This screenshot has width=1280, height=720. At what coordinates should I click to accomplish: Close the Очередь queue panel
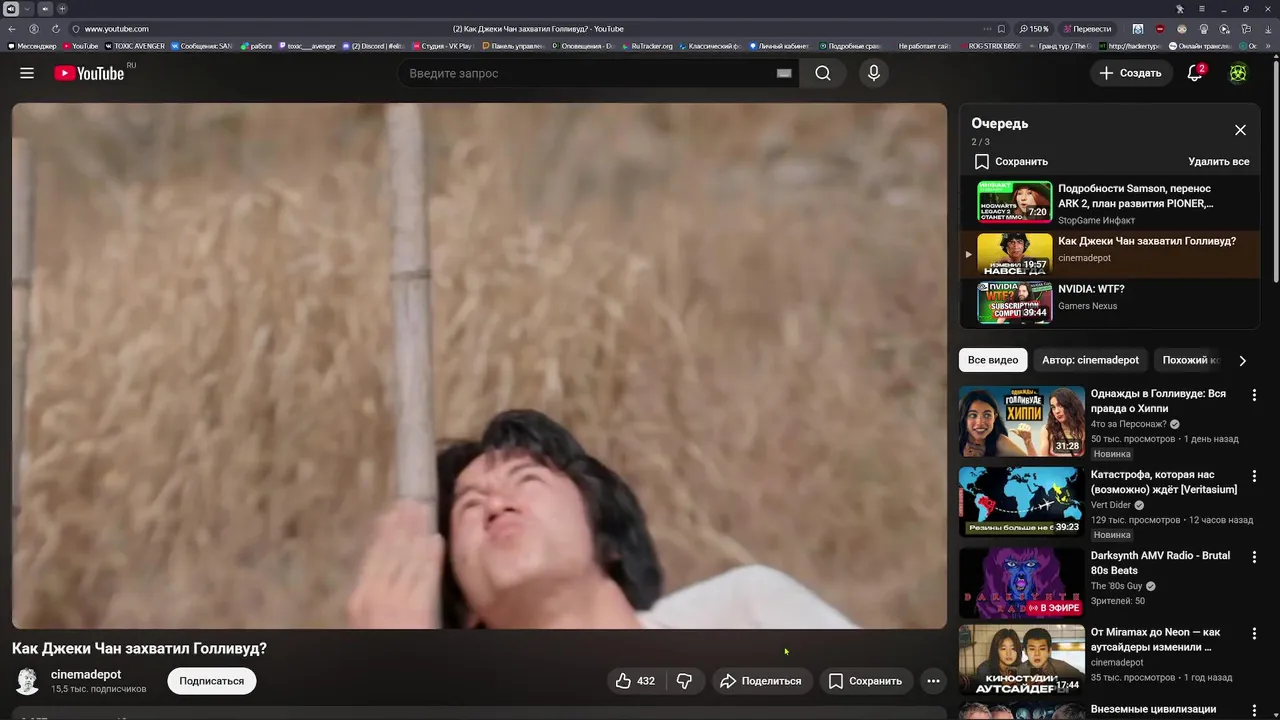1240,130
